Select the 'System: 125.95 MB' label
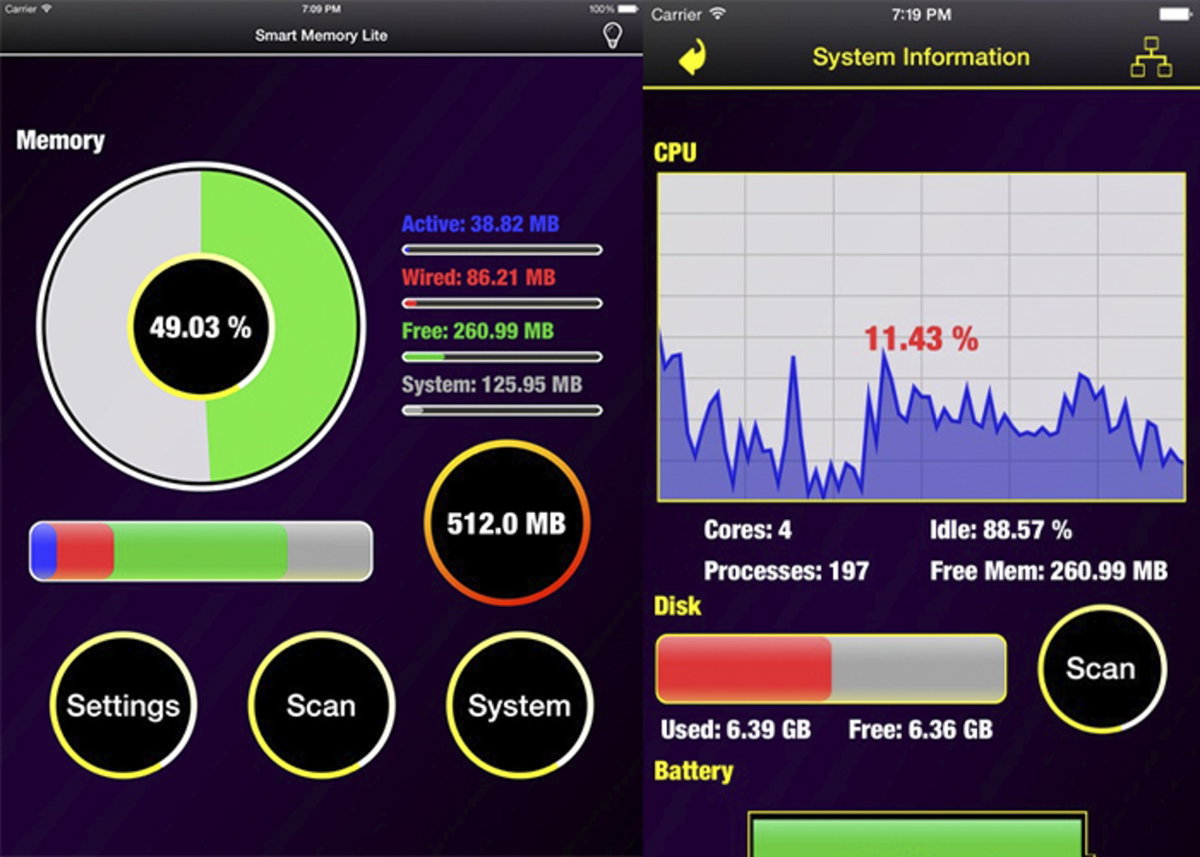 pos(492,384)
